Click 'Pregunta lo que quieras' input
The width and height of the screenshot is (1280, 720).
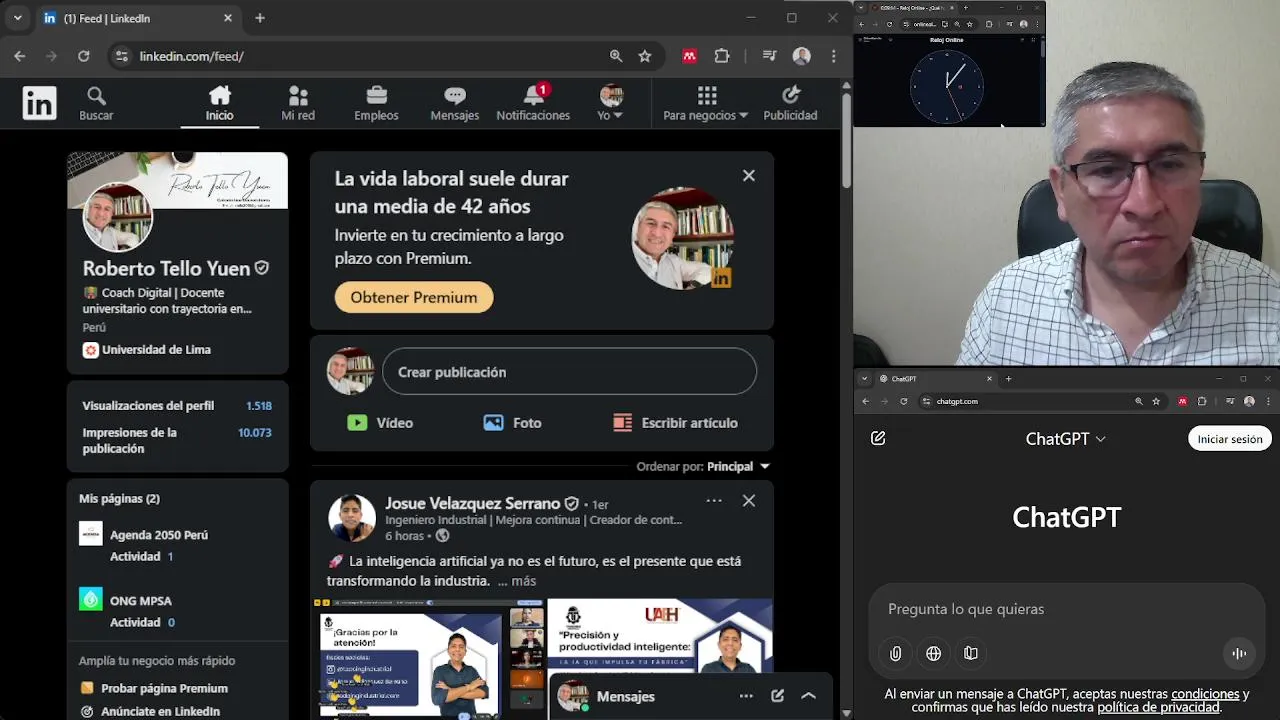pyautogui.click(x=1066, y=609)
